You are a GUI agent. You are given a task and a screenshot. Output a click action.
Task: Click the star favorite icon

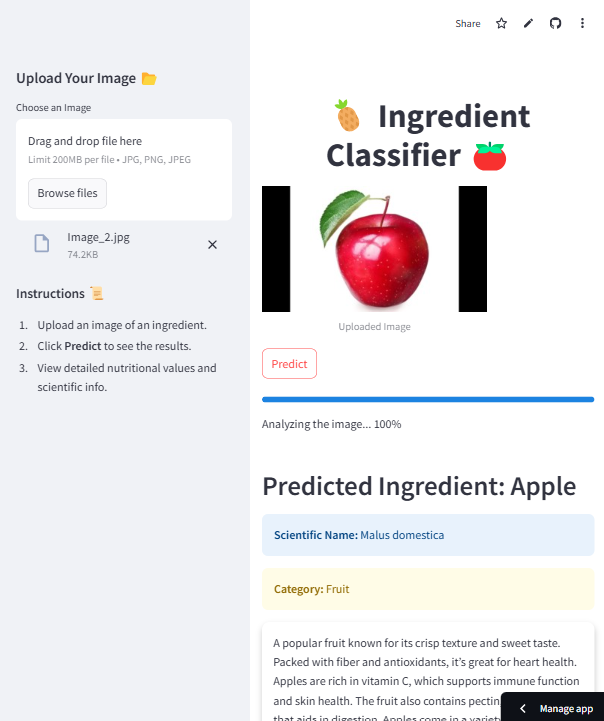[502, 23]
